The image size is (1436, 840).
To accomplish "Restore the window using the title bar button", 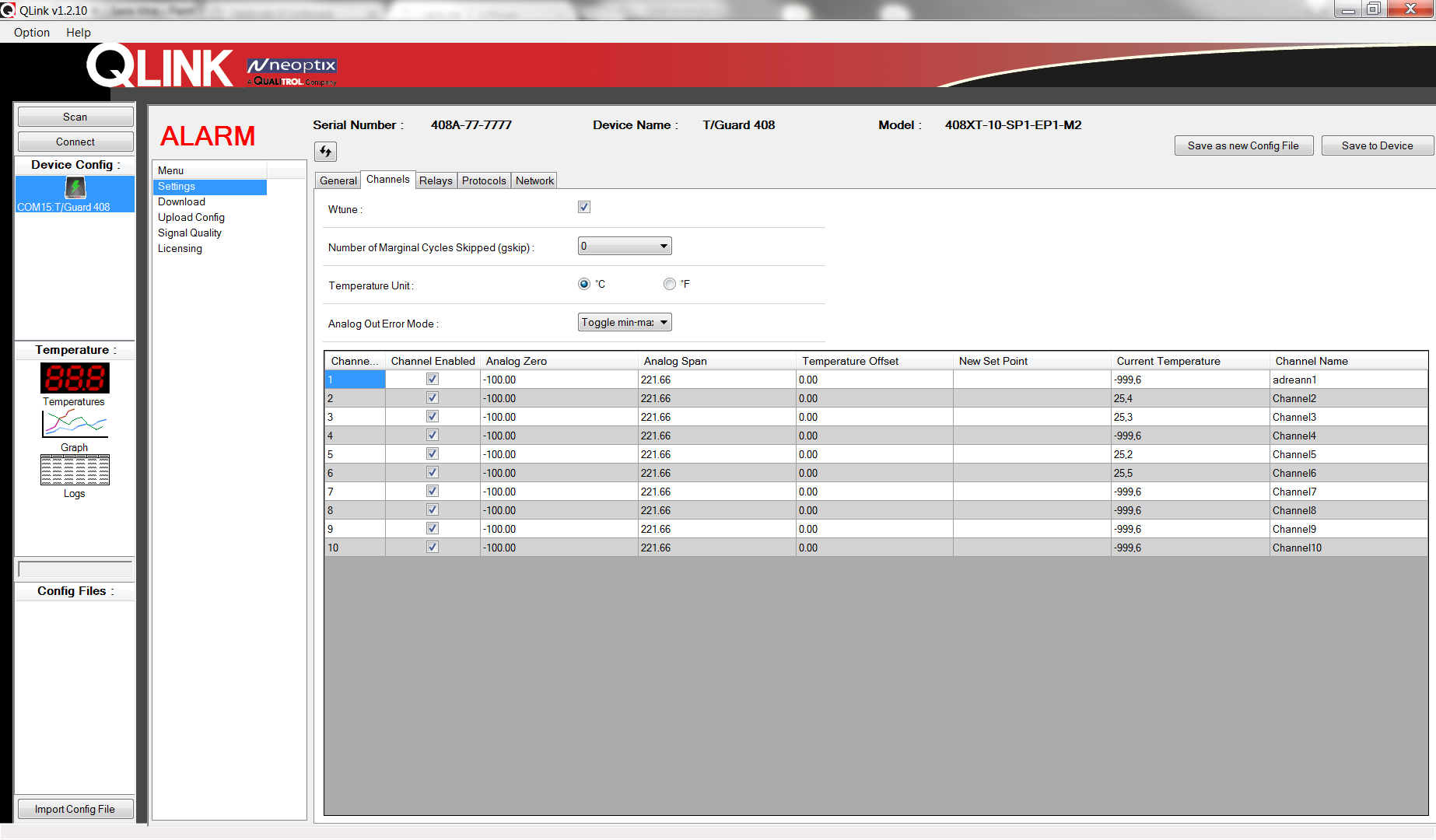I will point(1374,9).
